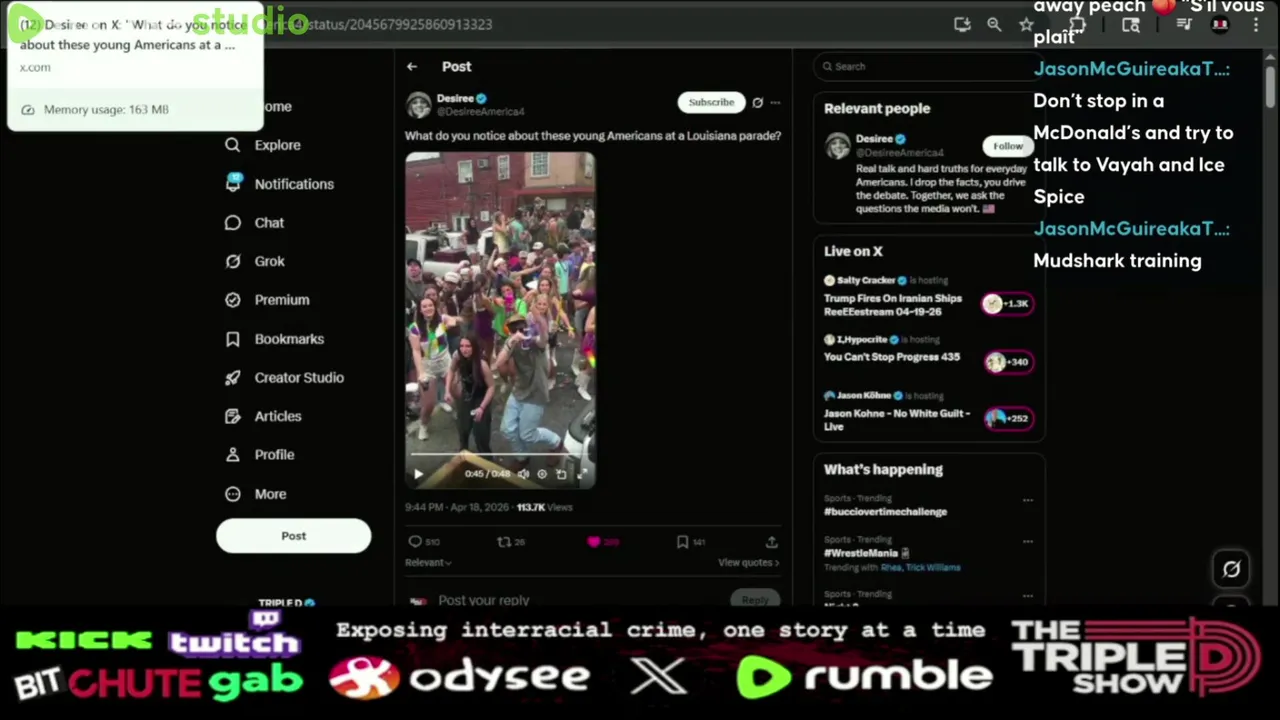The height and width of the screenshot is (720, 1280).
Task: Expand the video to fullscreen
Action: 581,474
